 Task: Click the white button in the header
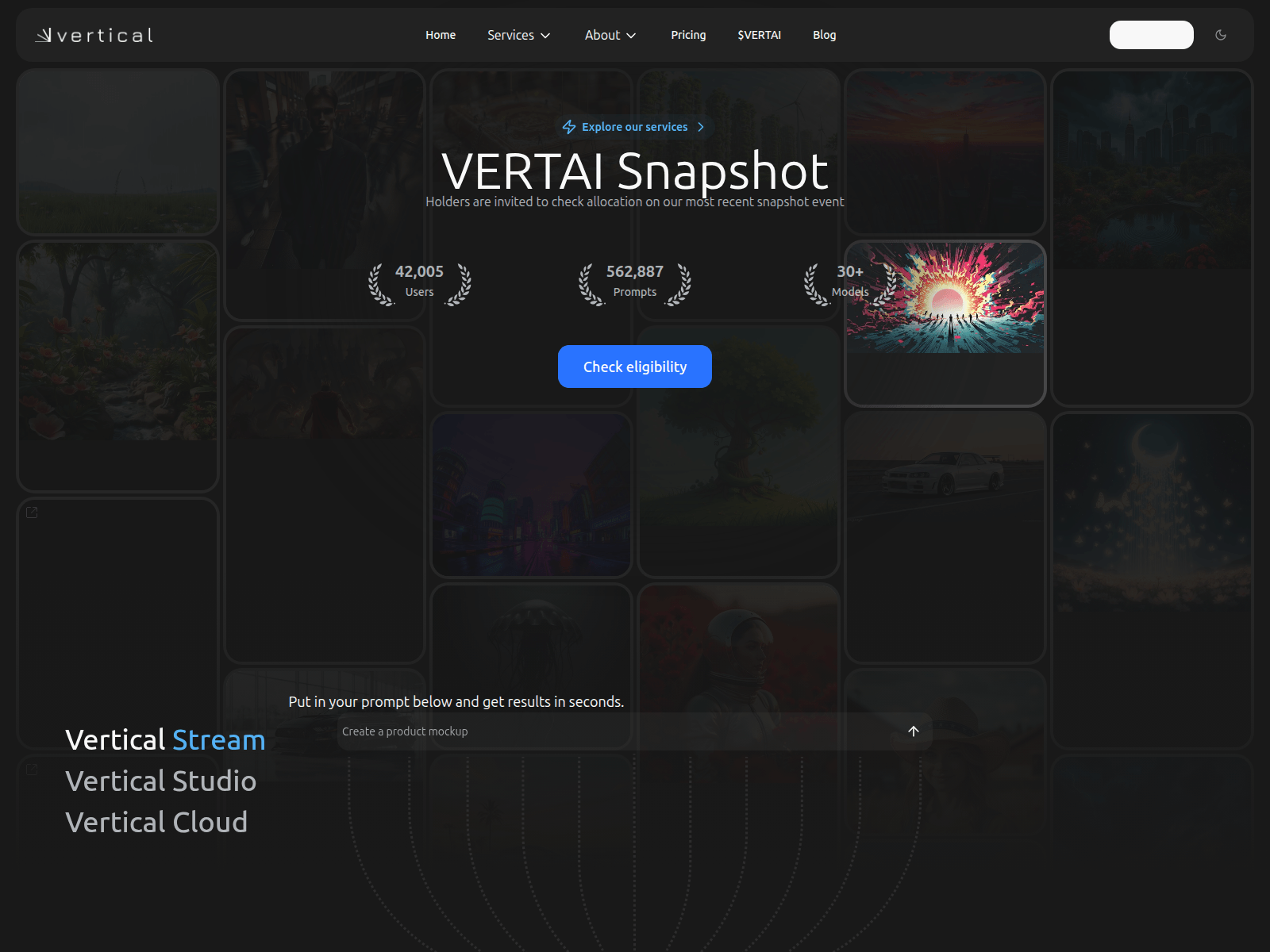point(1151,35)
